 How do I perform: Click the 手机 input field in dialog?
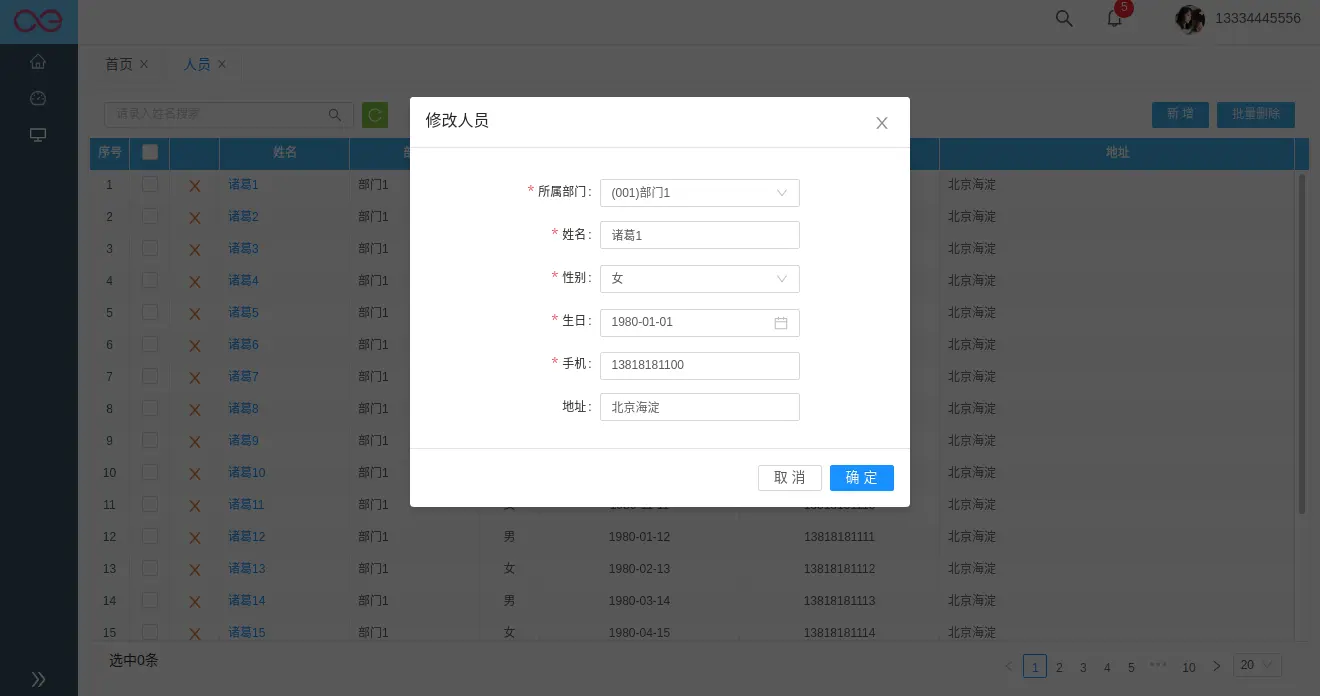700,366
